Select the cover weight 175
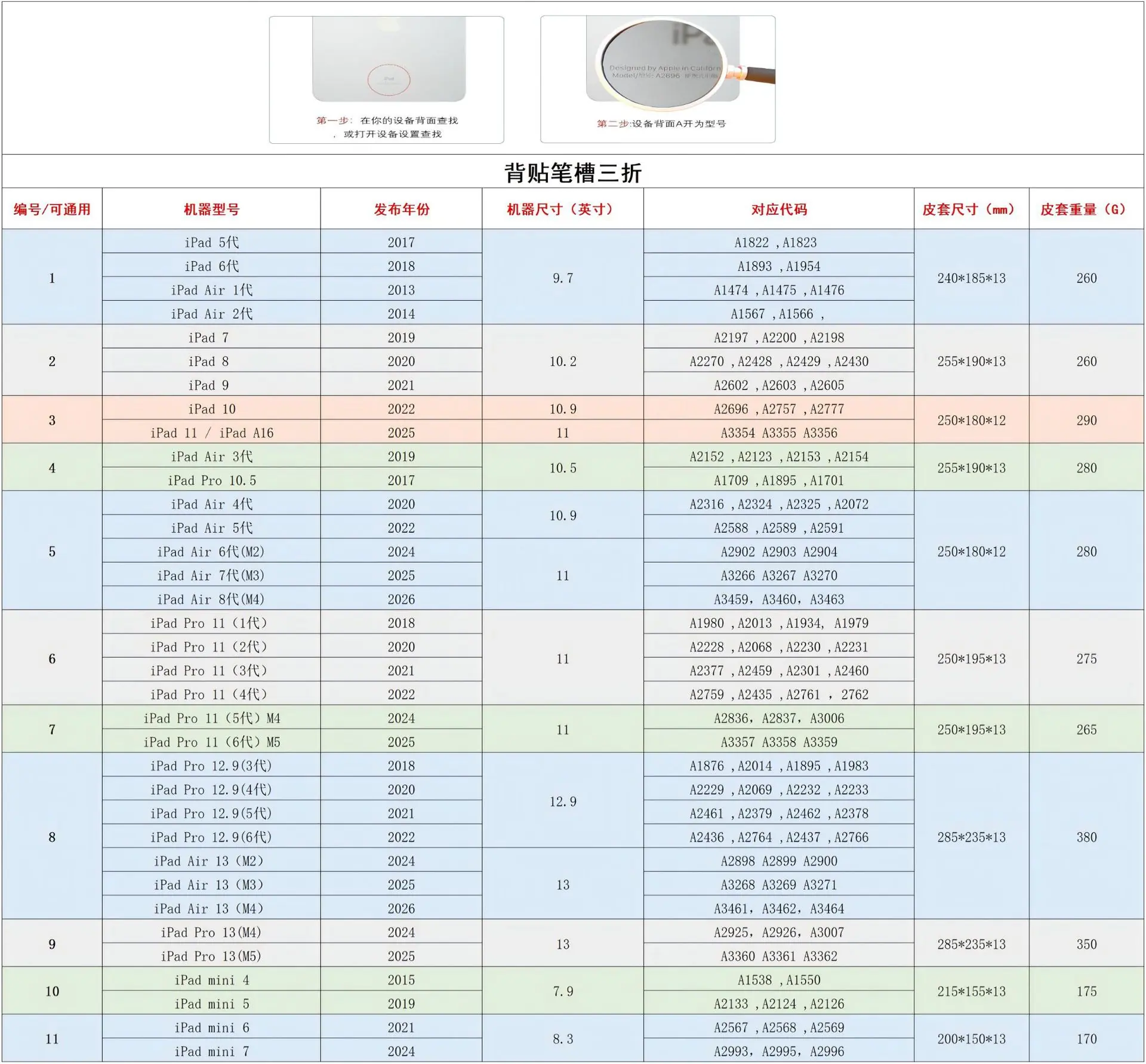Image resolution: width=1146 pixels, height=1064 pixels. (1087, 991)
